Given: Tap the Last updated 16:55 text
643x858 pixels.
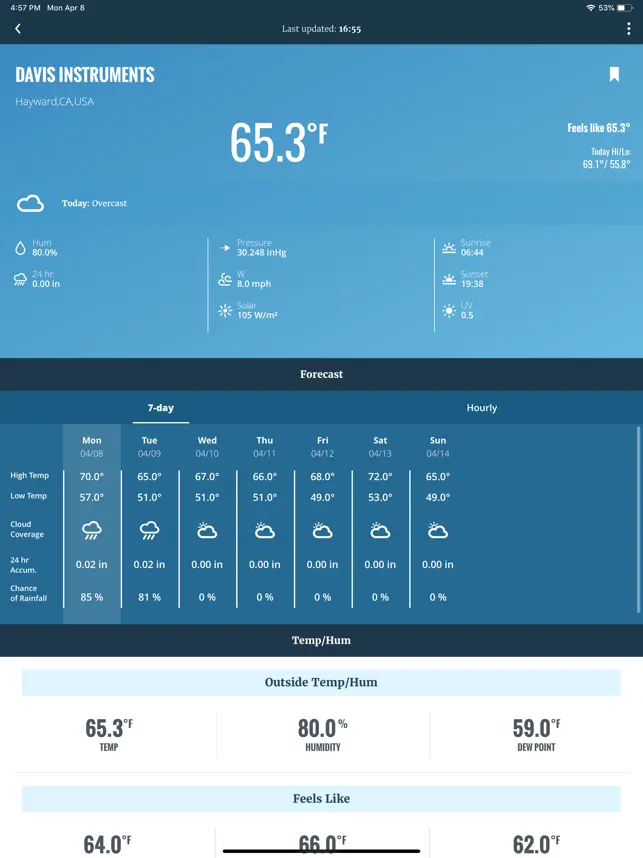Looking at the screenshot, I should pos(321,29).
